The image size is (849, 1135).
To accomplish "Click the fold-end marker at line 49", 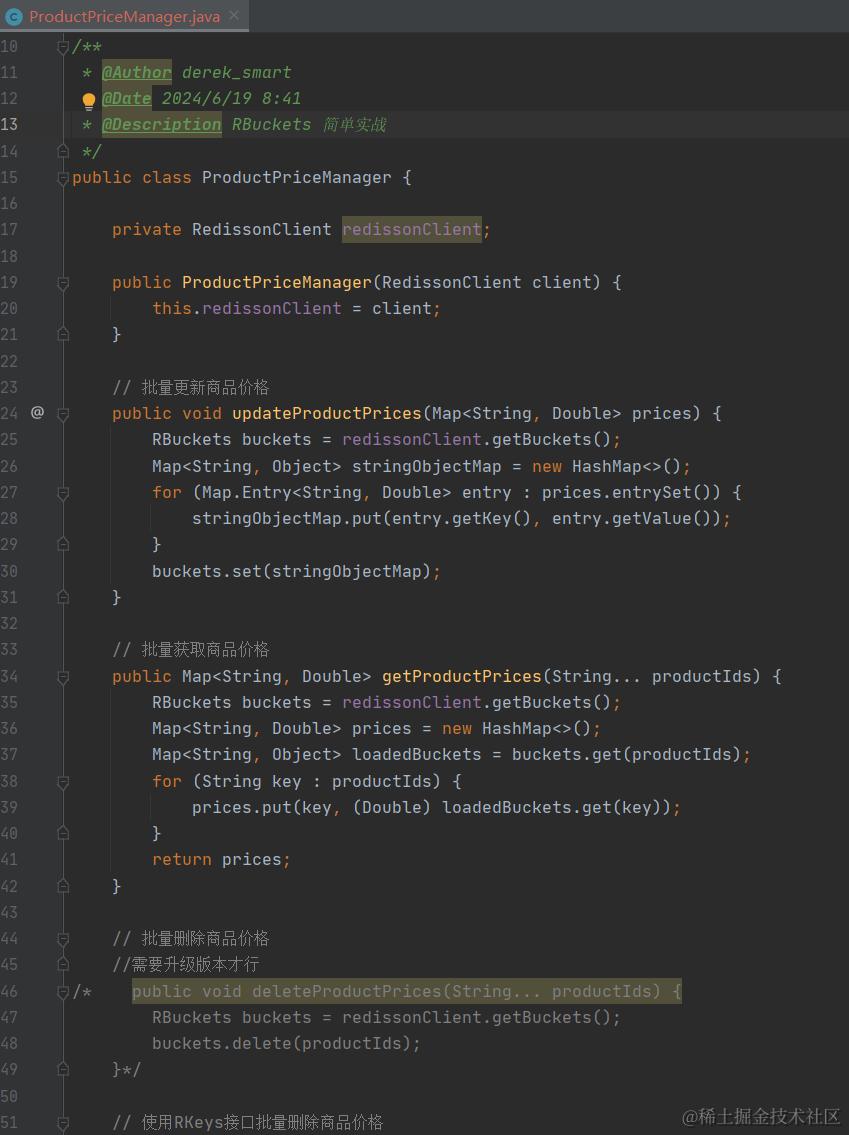I will 62,1068.
